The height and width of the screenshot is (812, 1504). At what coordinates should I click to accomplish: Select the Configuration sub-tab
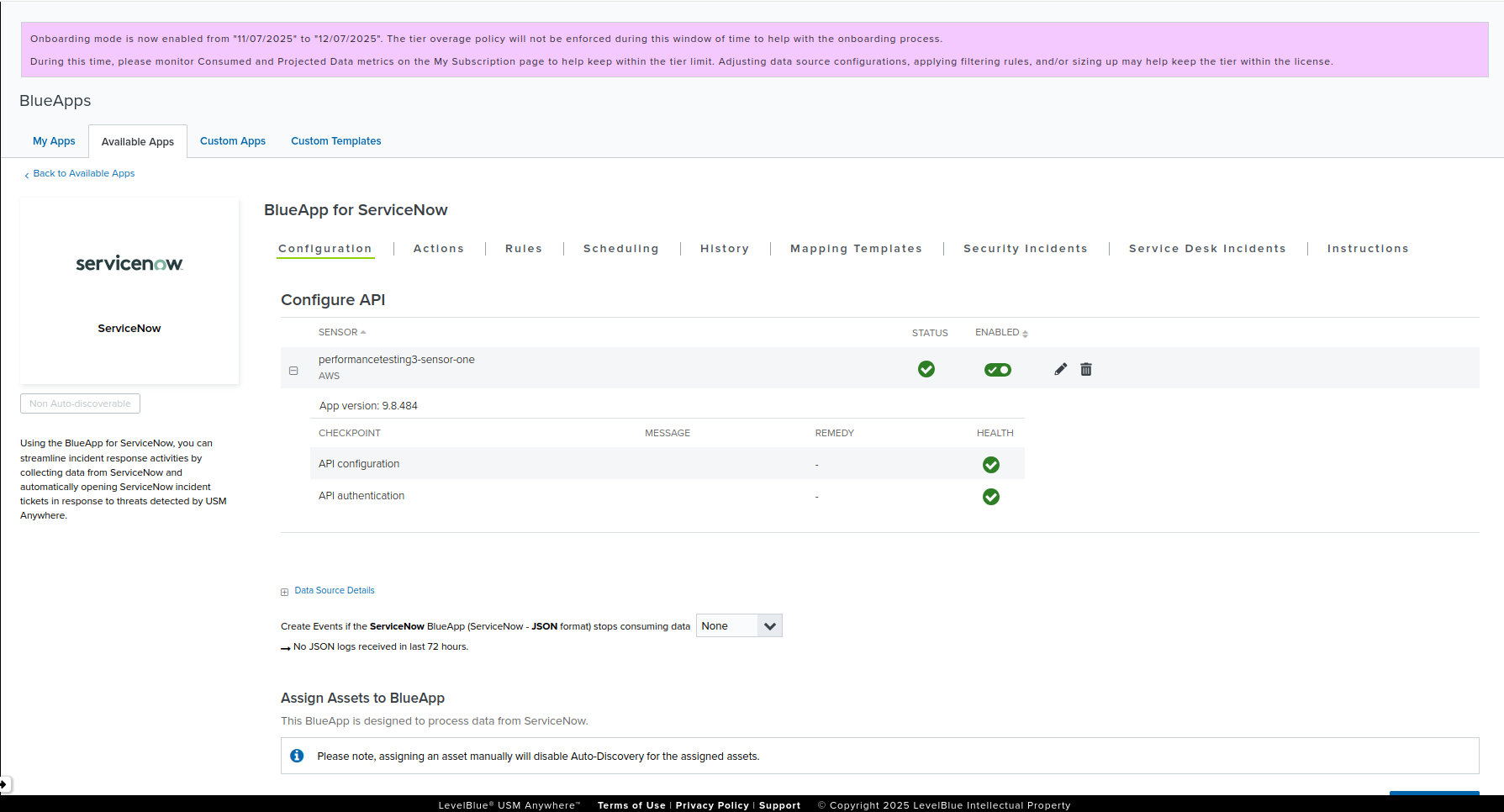(x=325, y=249)
